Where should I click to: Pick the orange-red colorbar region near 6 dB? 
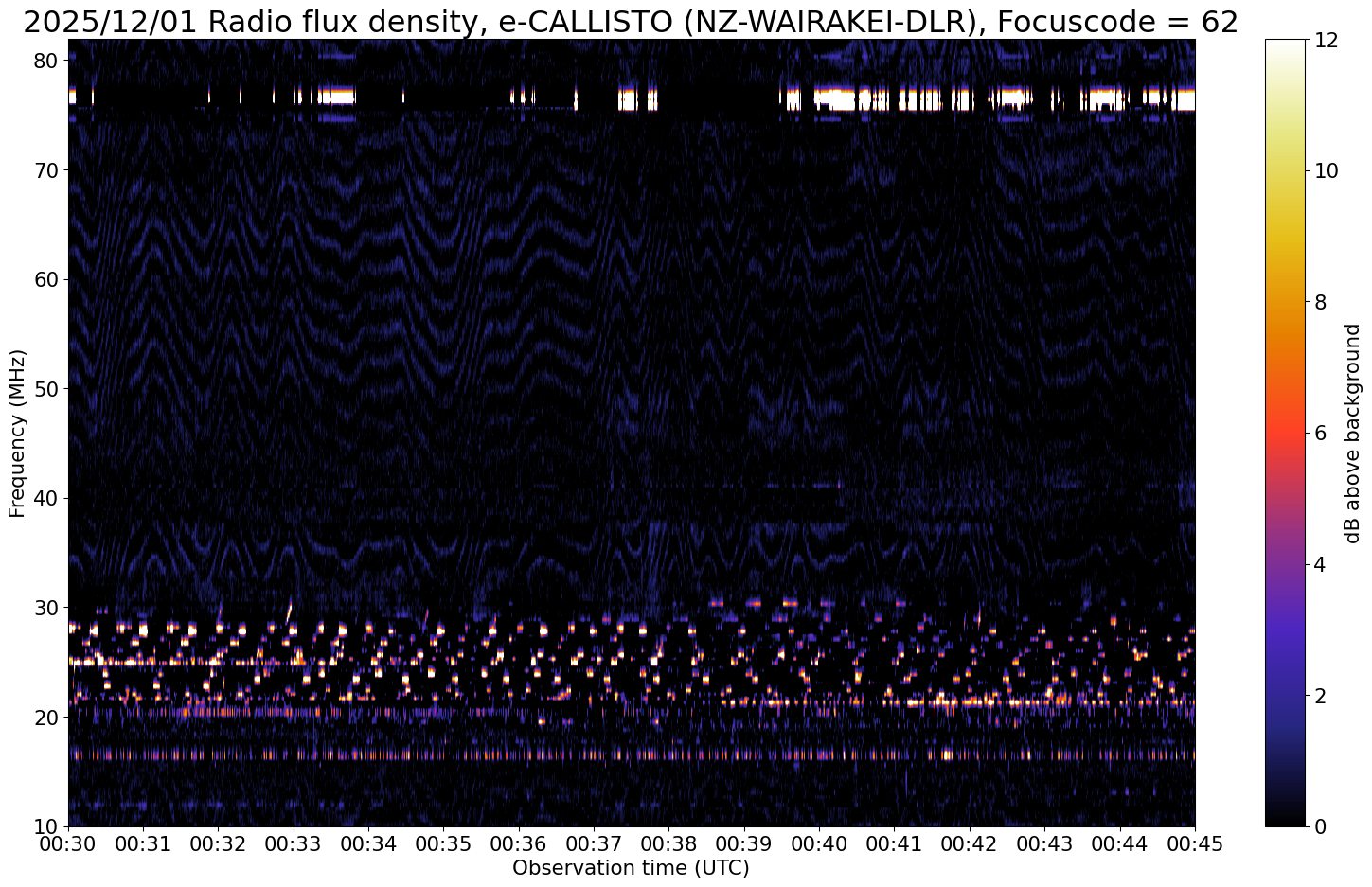pos(1285,433)
